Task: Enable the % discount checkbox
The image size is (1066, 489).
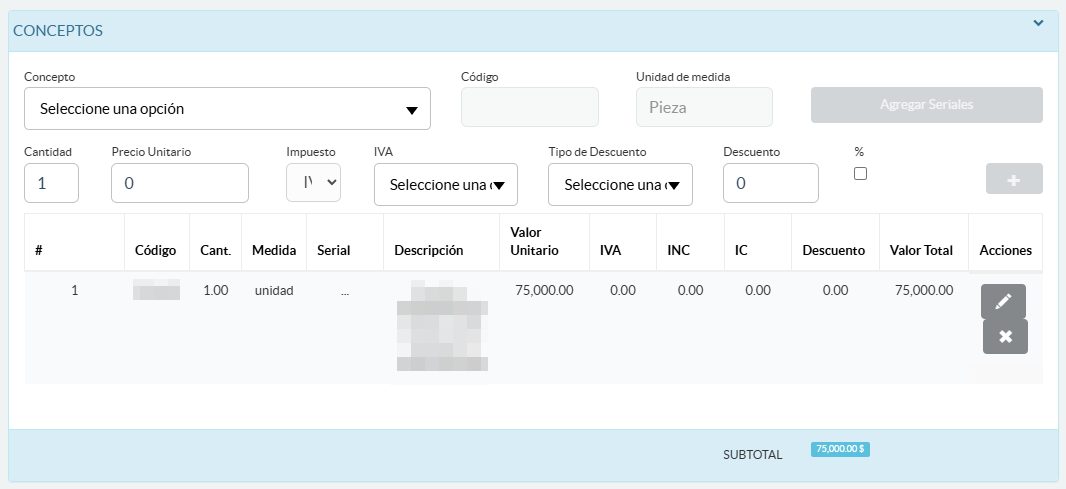Action: 860,173
